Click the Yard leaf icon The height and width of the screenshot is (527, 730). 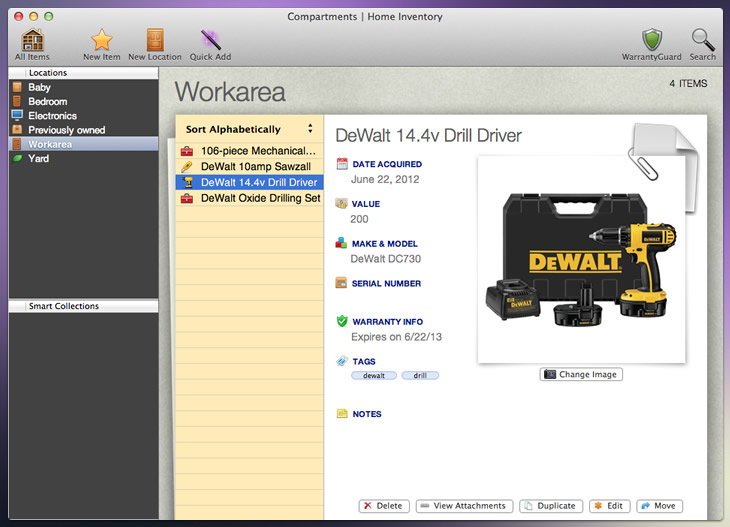click(17, 158)
